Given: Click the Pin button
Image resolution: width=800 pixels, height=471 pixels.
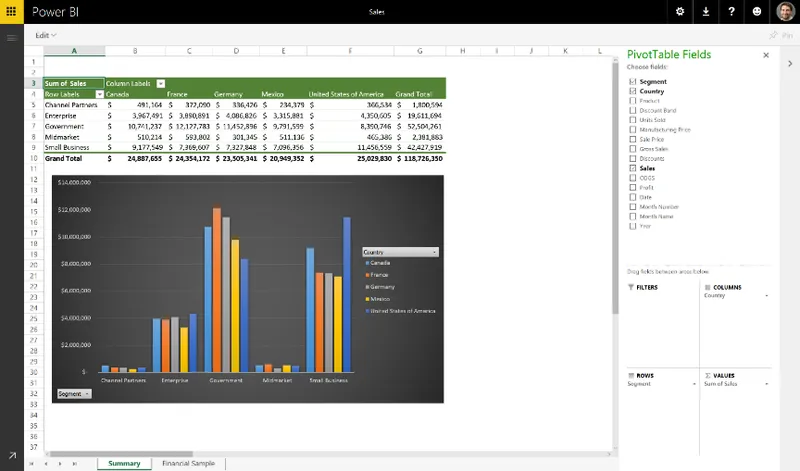Looking at the screenshot, I should pyautogui.click(x=781, y=35).
